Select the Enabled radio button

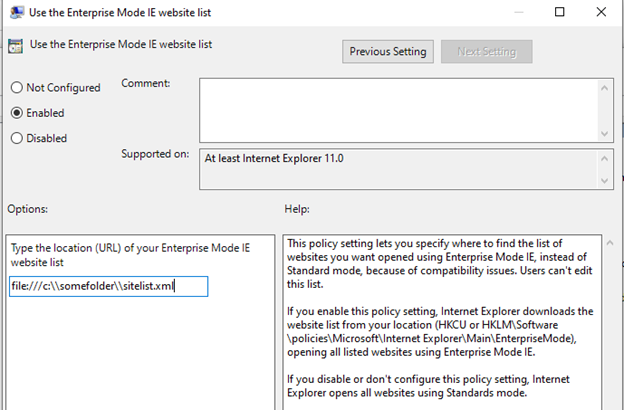tap(17, 113)
